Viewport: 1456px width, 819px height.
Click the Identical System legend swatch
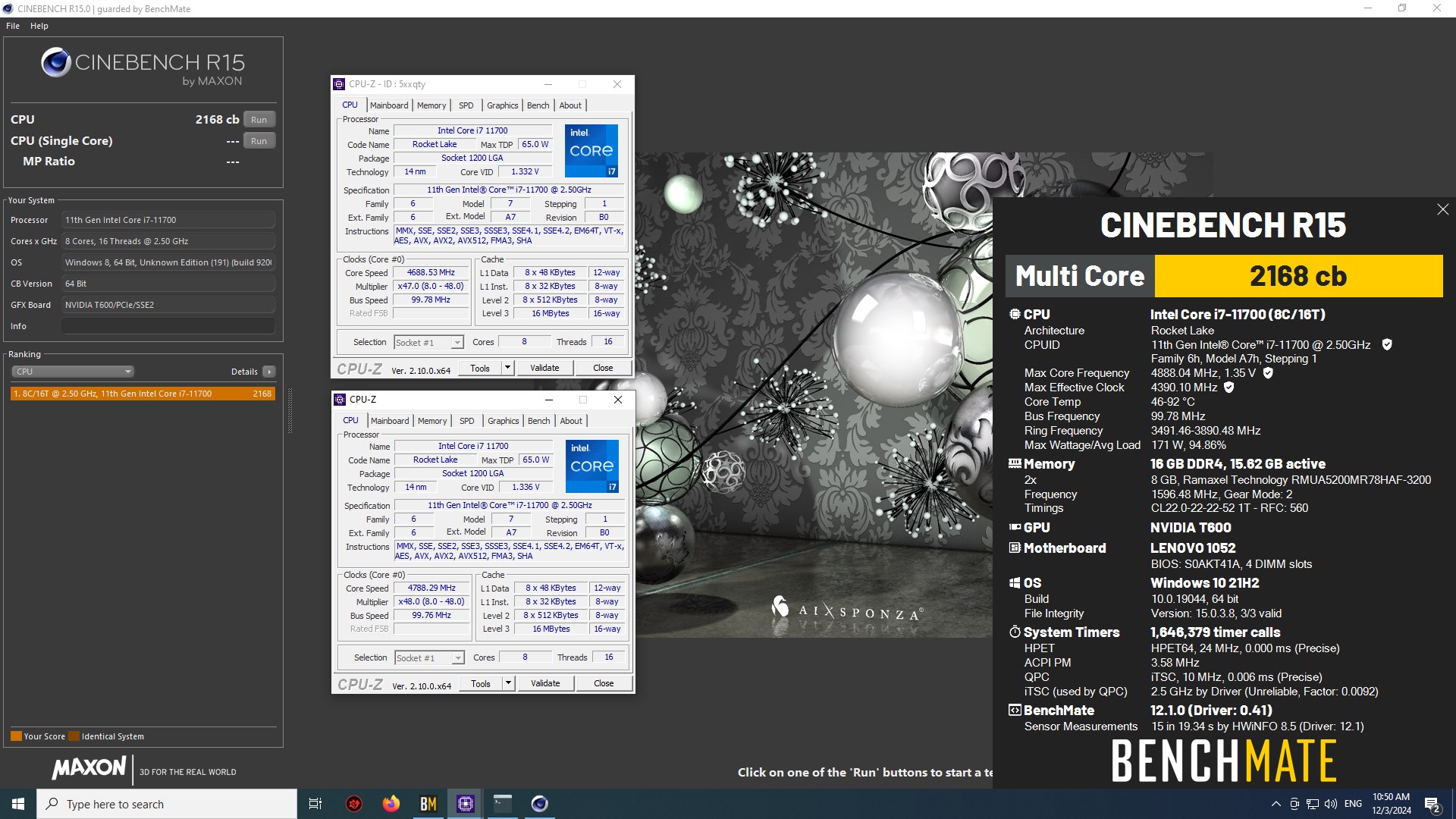[x=74, y=736]
